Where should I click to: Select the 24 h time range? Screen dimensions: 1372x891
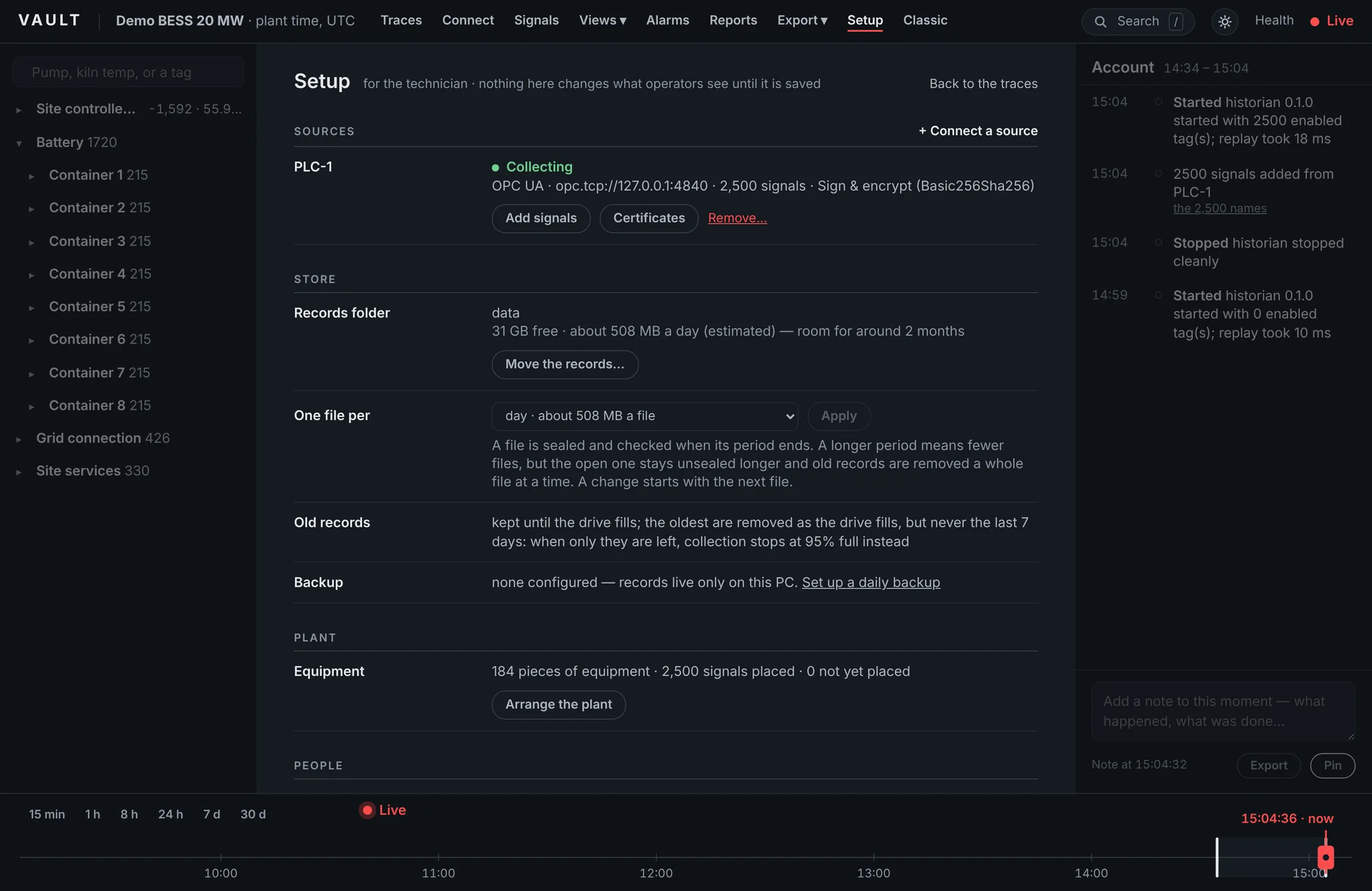170,814
